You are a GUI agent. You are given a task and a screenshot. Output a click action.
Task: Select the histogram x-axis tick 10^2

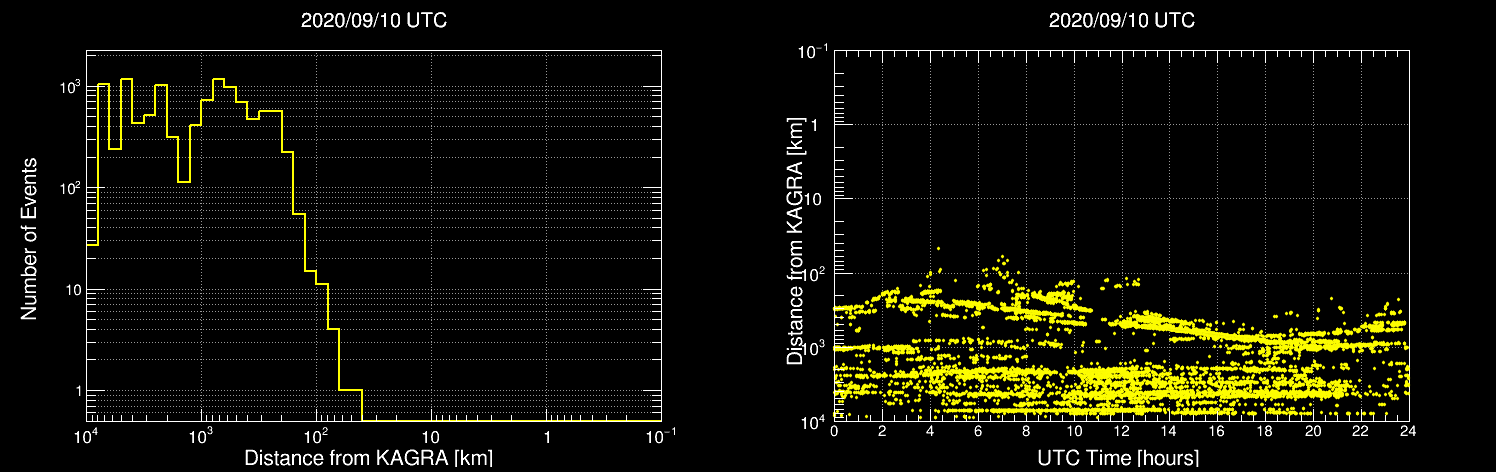click(317, 436)
